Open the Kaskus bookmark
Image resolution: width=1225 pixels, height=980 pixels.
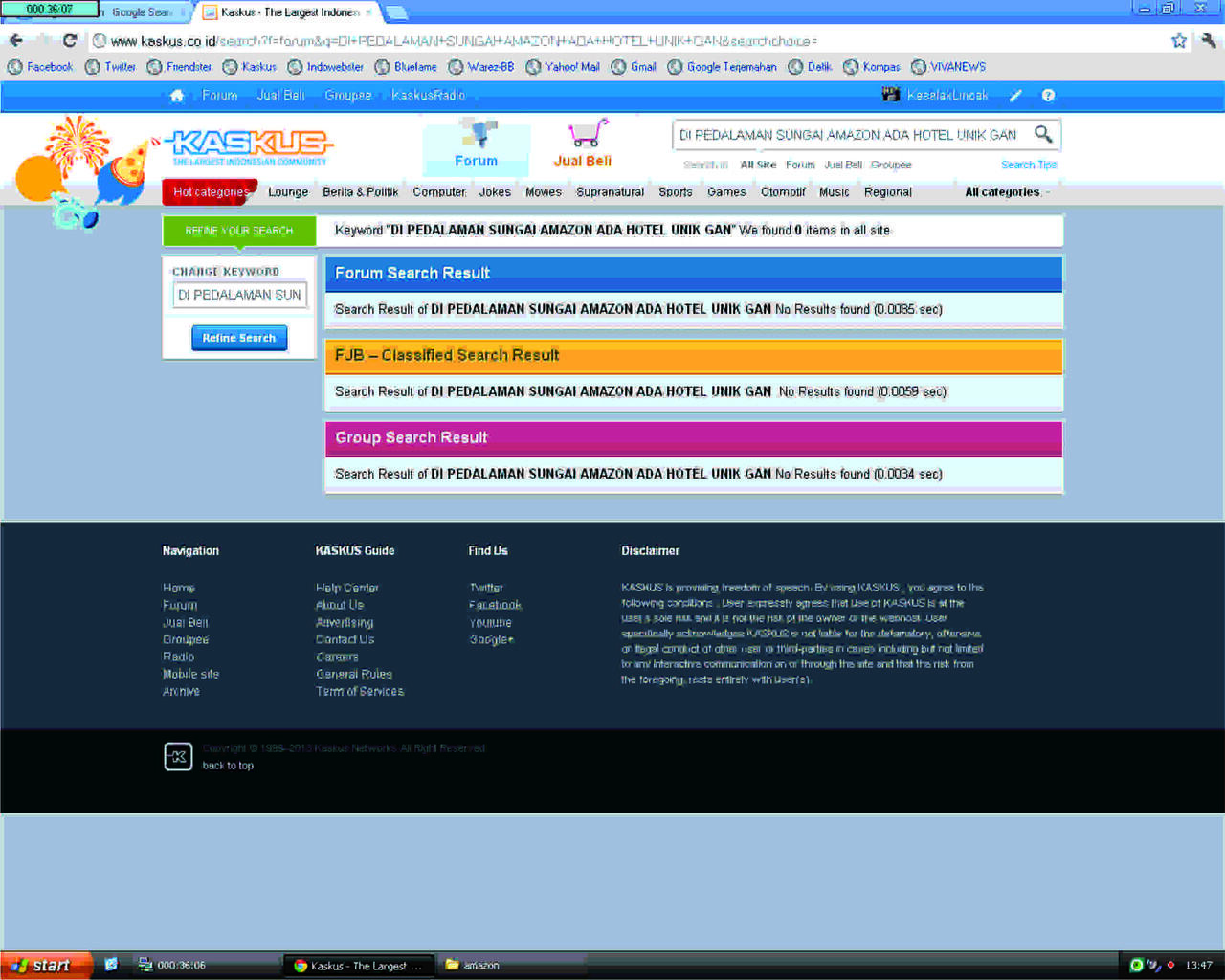point(250,67)
